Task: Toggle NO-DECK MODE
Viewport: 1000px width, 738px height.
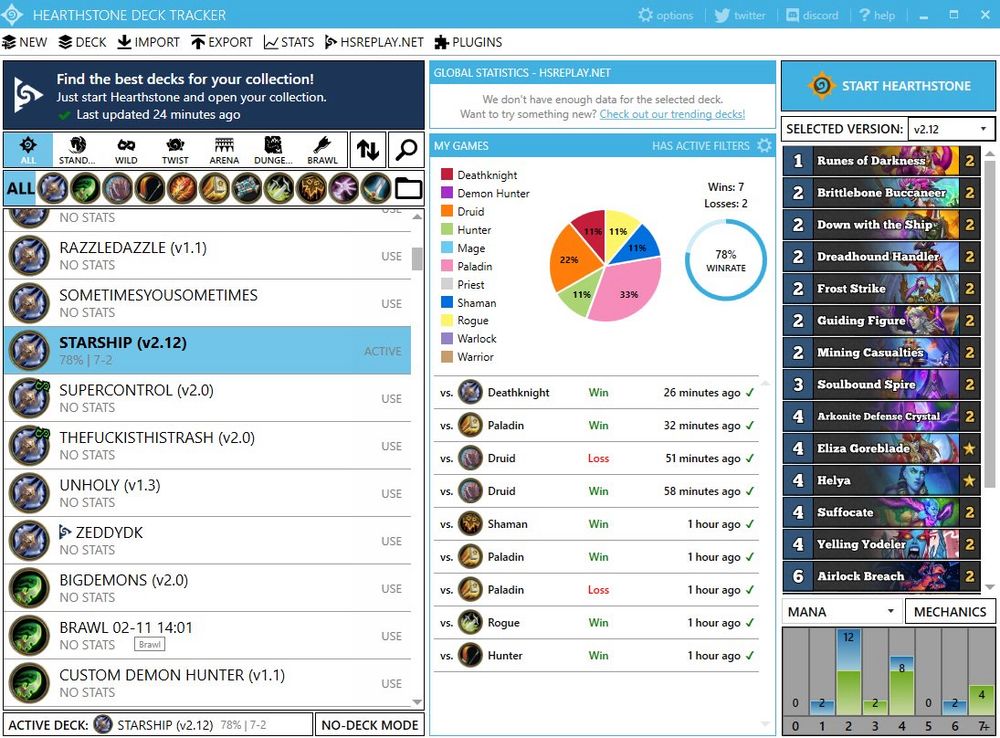Action: coord(370,725)
